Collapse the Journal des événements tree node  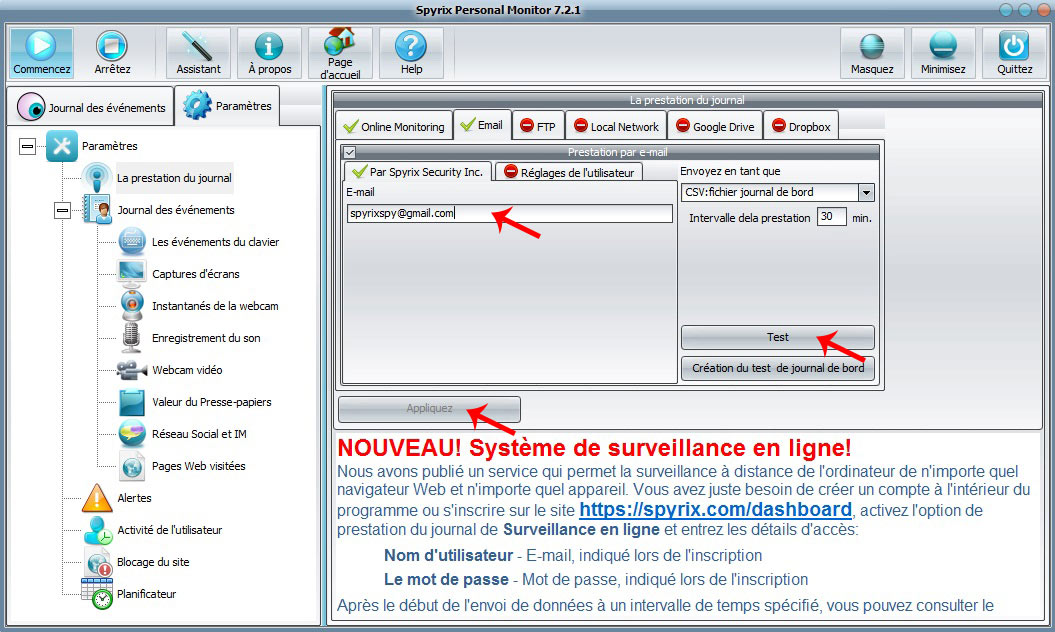62,211
